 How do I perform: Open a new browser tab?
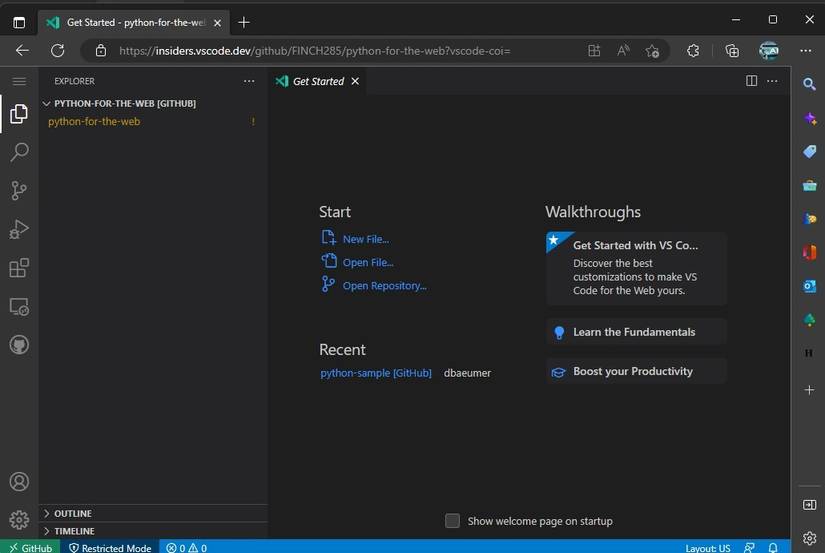(x=244, y=23)
